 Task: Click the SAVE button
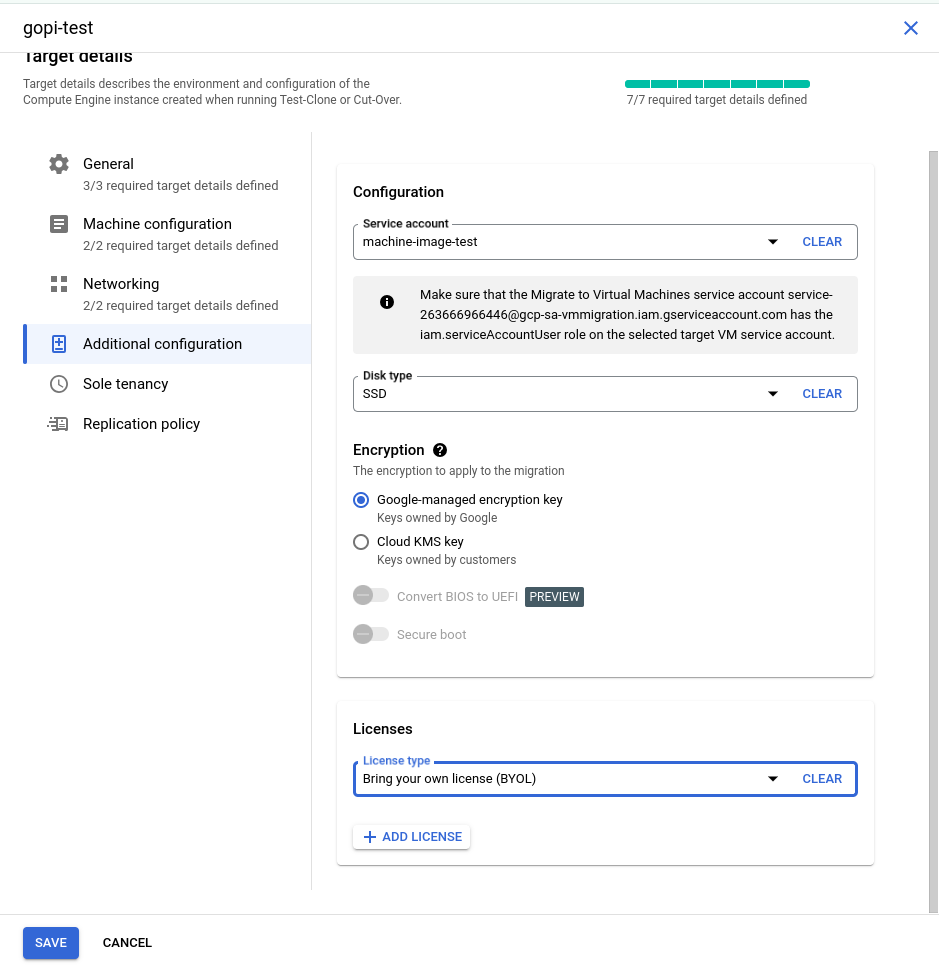pyautogui.click(x=51, y=943)
